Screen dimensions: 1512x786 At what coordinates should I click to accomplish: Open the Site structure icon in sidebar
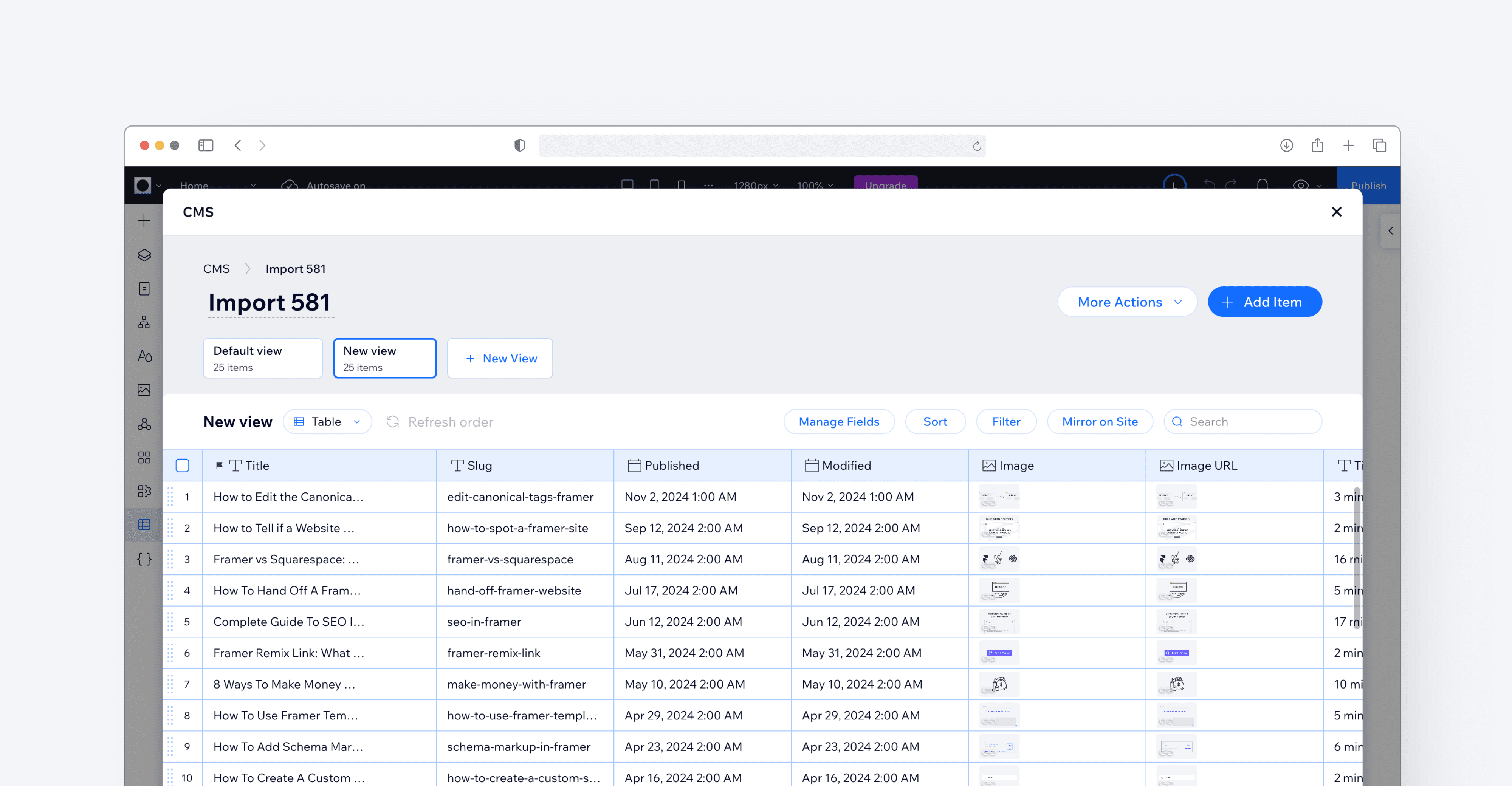click(x=144, y=322)
